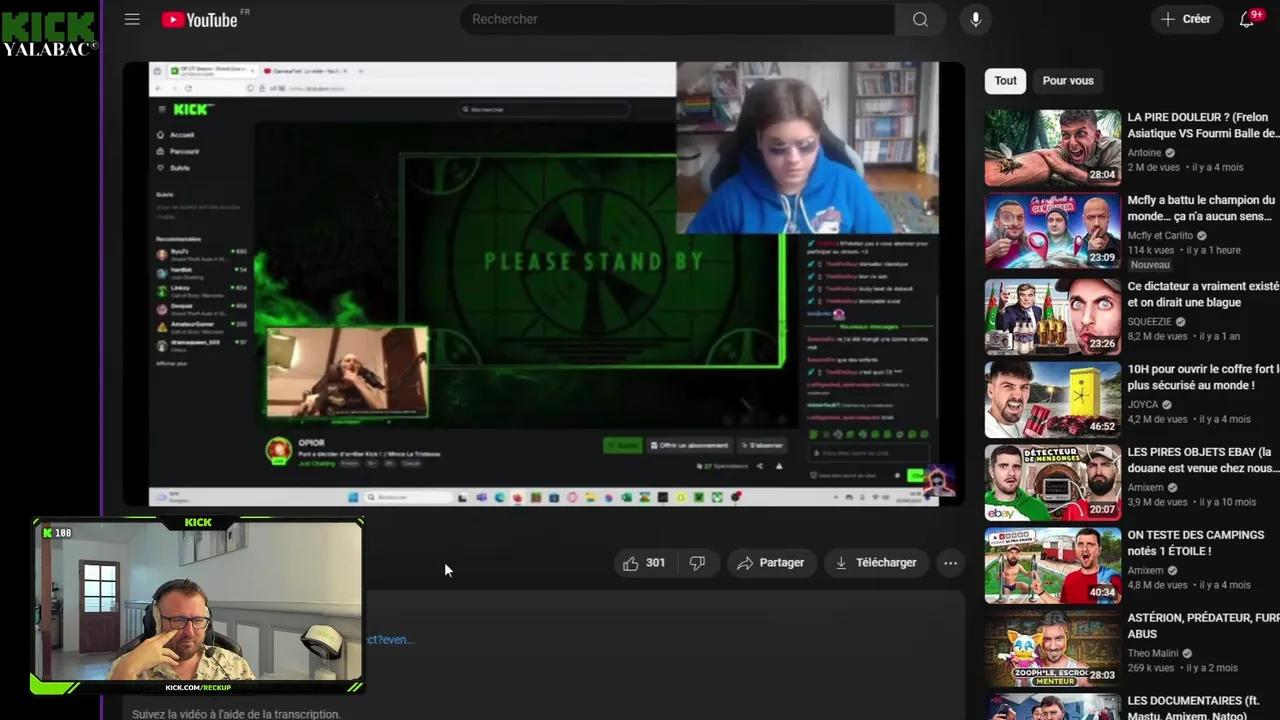Open the LA PIRE DOULEUR thumbnail
Screen dimensions: 1280x720
tap(1052, 148)
